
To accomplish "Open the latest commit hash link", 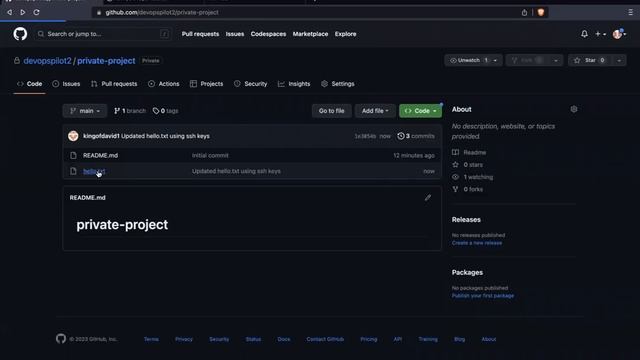I will (365, 136).
